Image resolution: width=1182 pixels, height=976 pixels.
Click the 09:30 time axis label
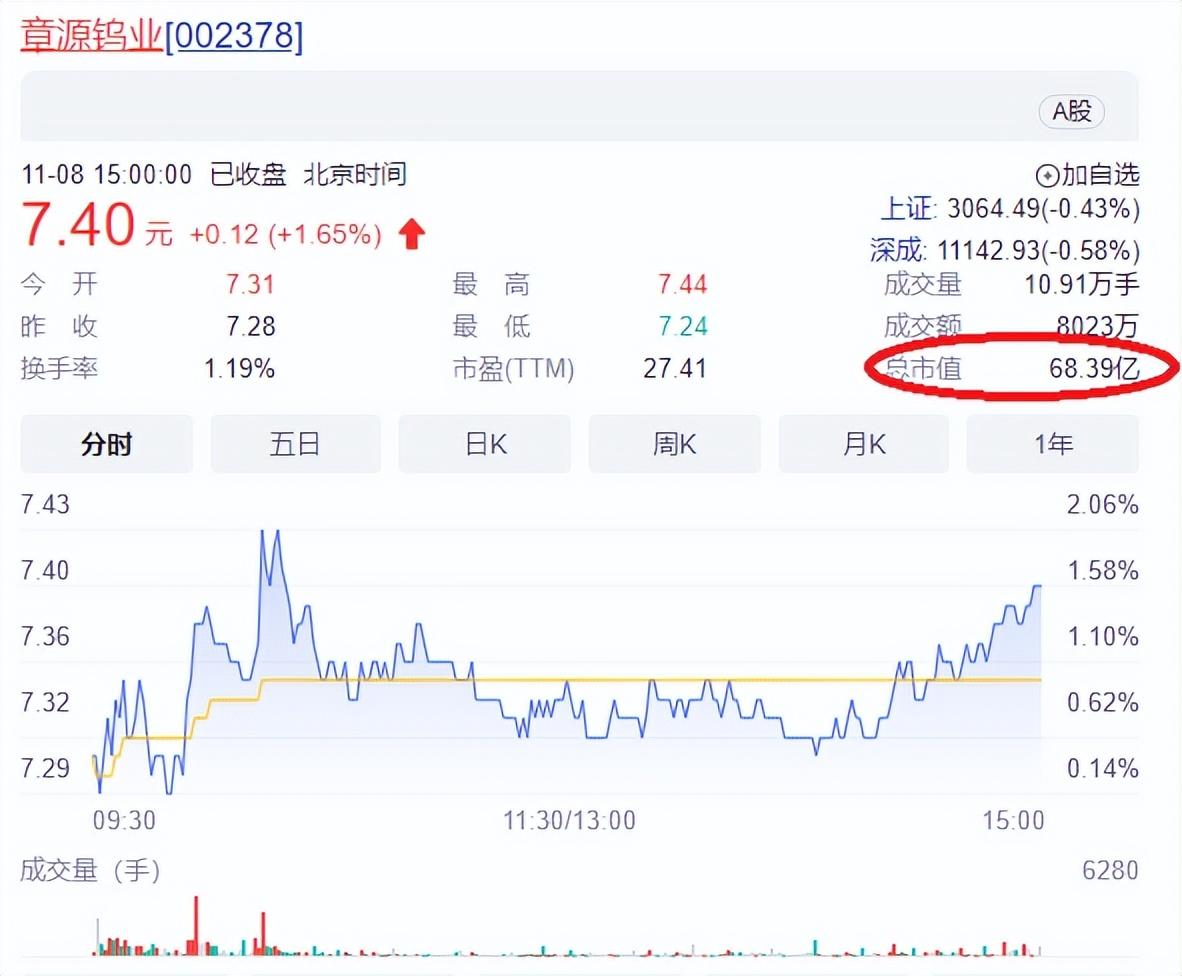coord(124,820)
